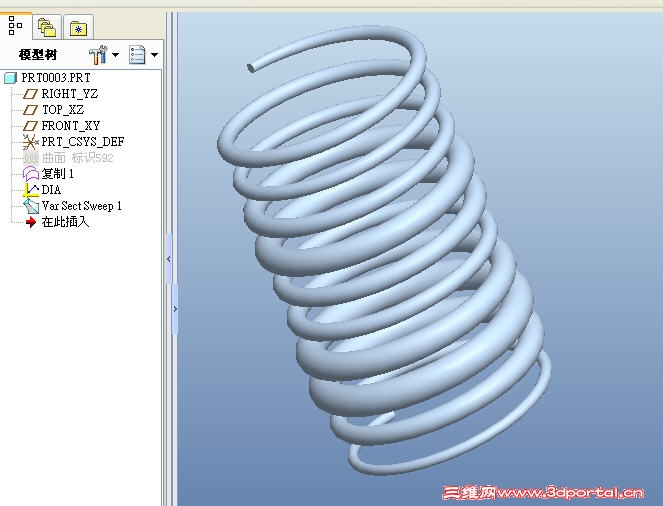Click the greyed 曲面 surface icon
663x506 pixels.
(31, 158)
